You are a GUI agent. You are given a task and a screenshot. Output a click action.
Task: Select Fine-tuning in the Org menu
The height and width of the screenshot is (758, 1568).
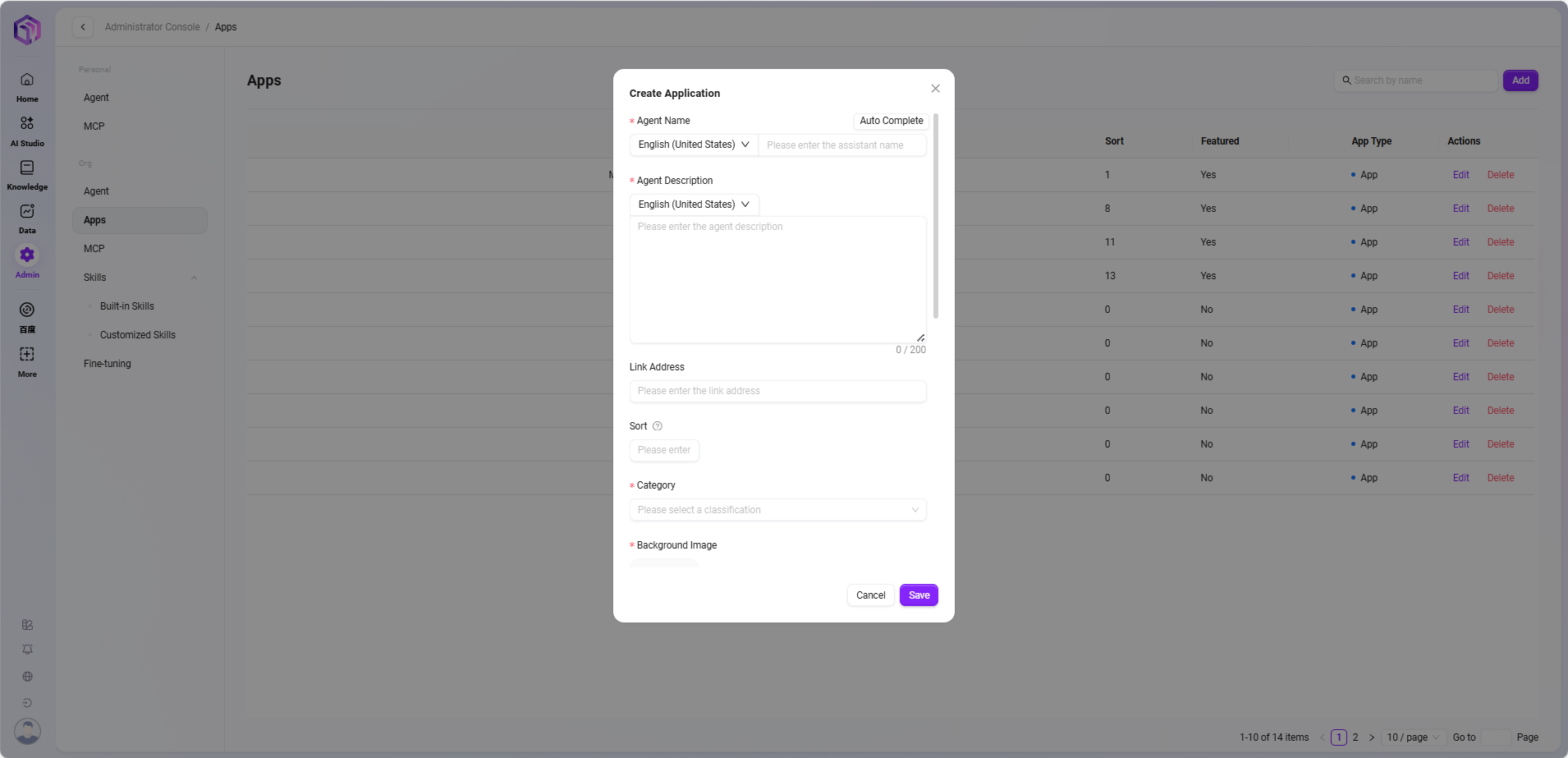108,364
